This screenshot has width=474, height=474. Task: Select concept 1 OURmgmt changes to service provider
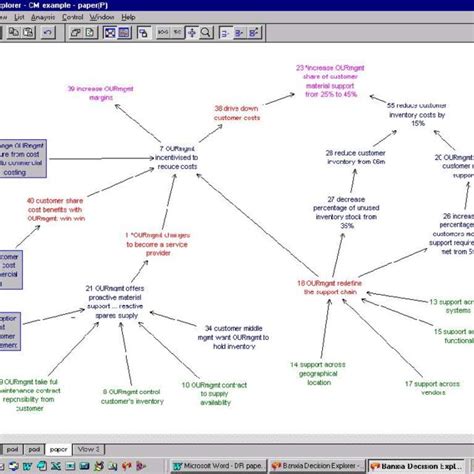click(158, 244)
